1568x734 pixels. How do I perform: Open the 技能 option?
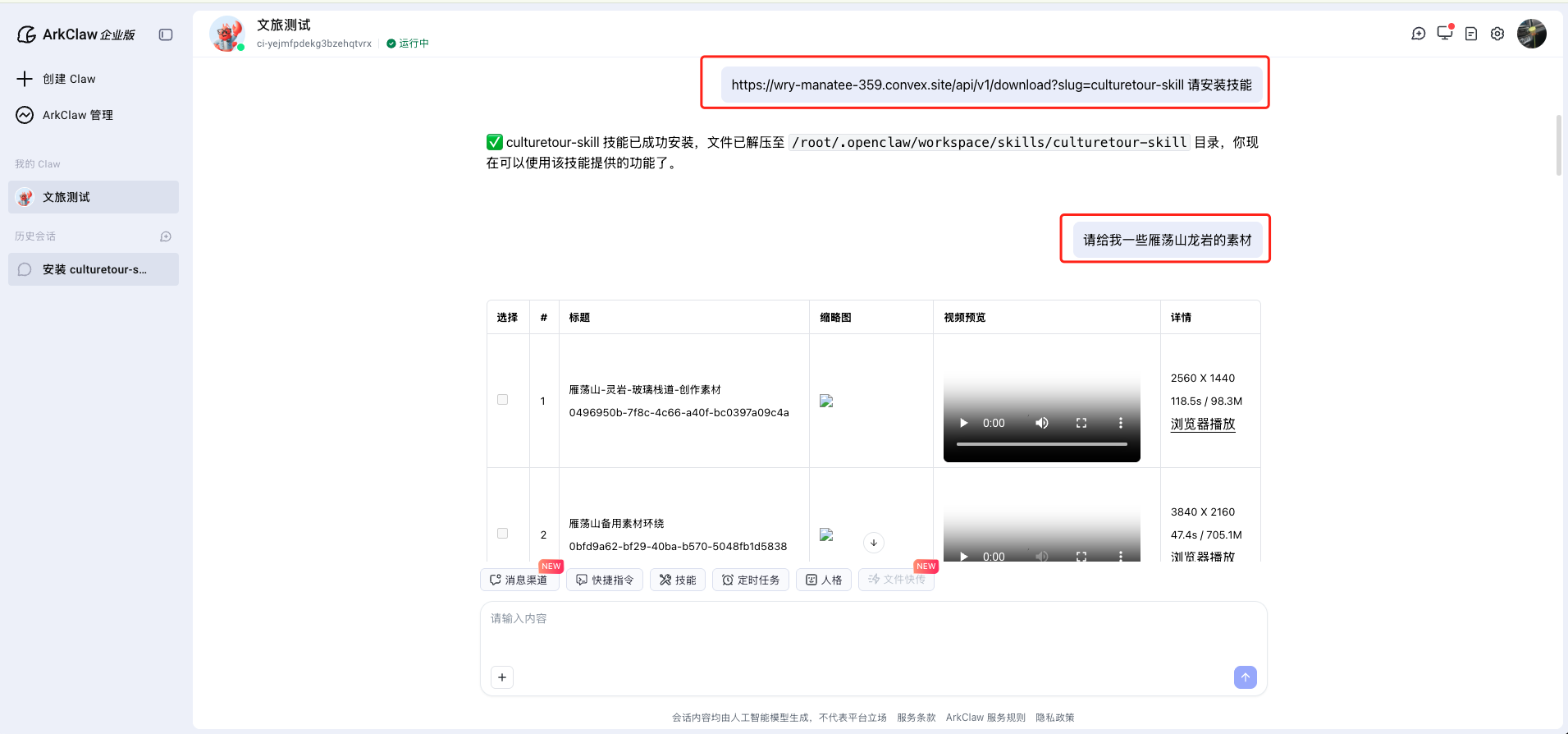pyautogui.click(x=678, y=580)
